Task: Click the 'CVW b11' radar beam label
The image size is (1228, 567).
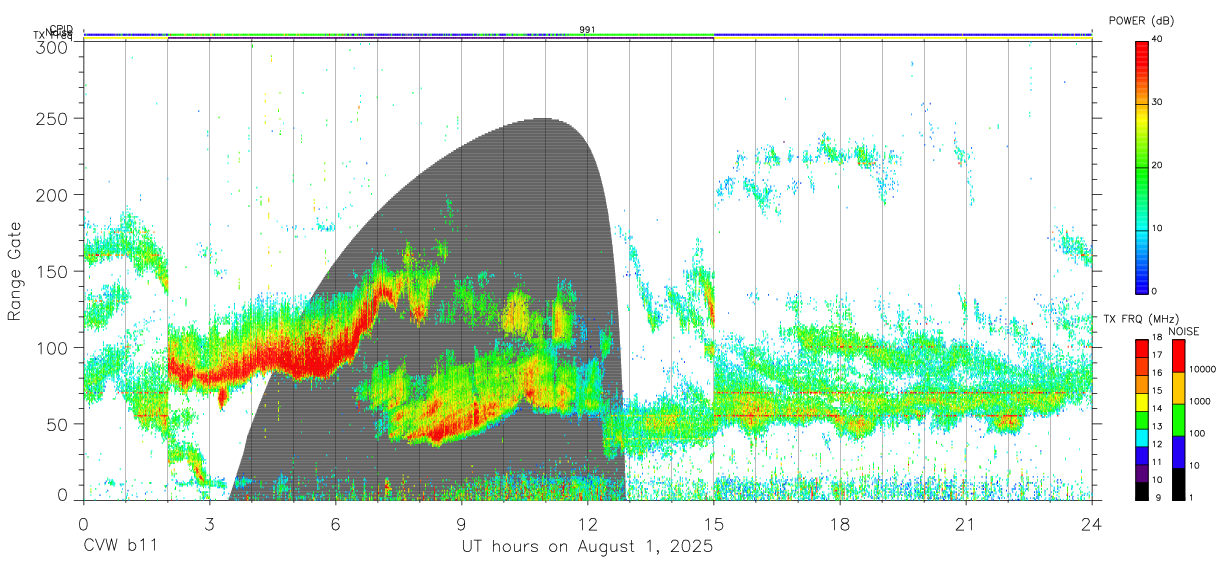Action: (x=121, y=547)
